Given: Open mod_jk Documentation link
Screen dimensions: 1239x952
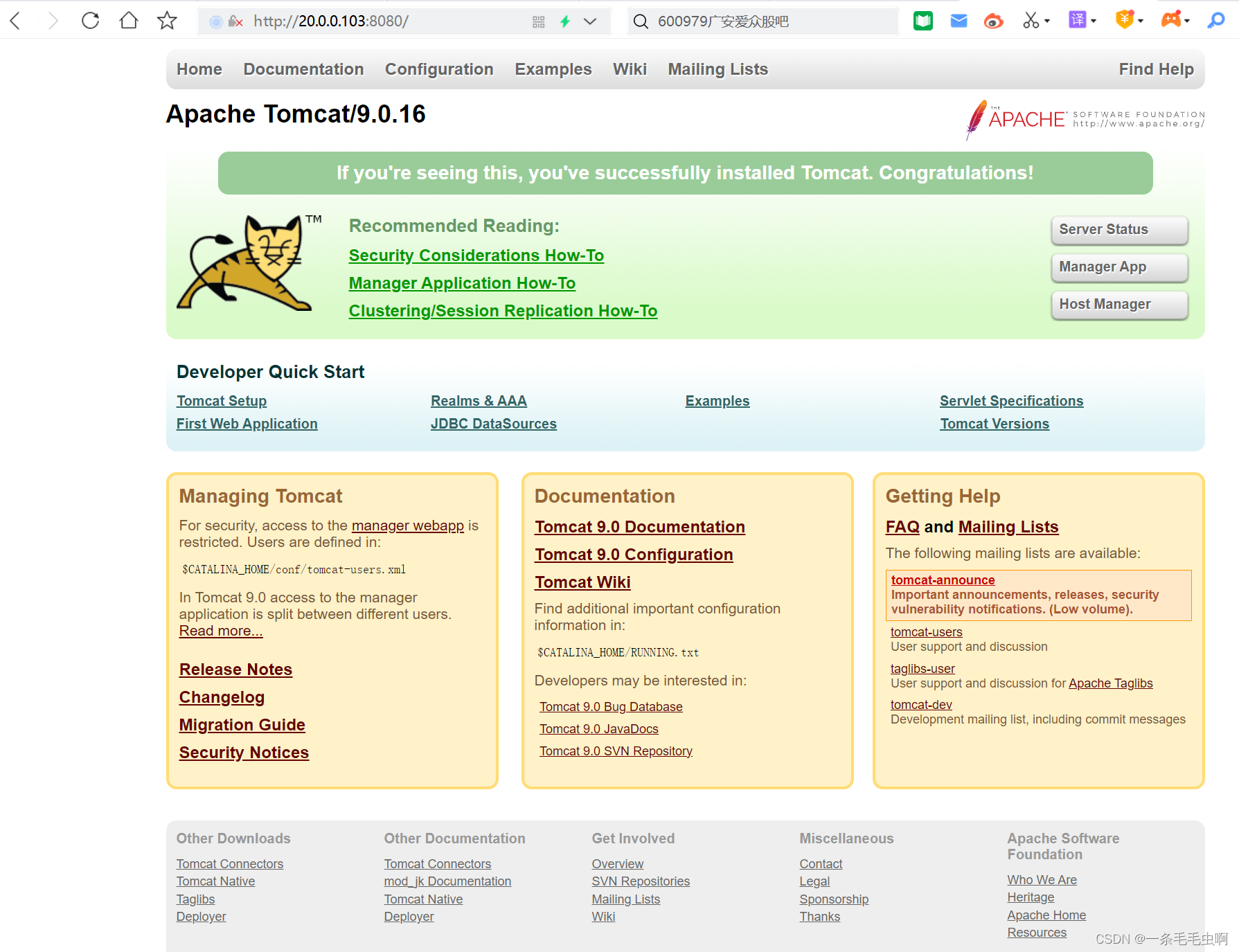Looking at the screenshot, I should (x=447, y=881).
